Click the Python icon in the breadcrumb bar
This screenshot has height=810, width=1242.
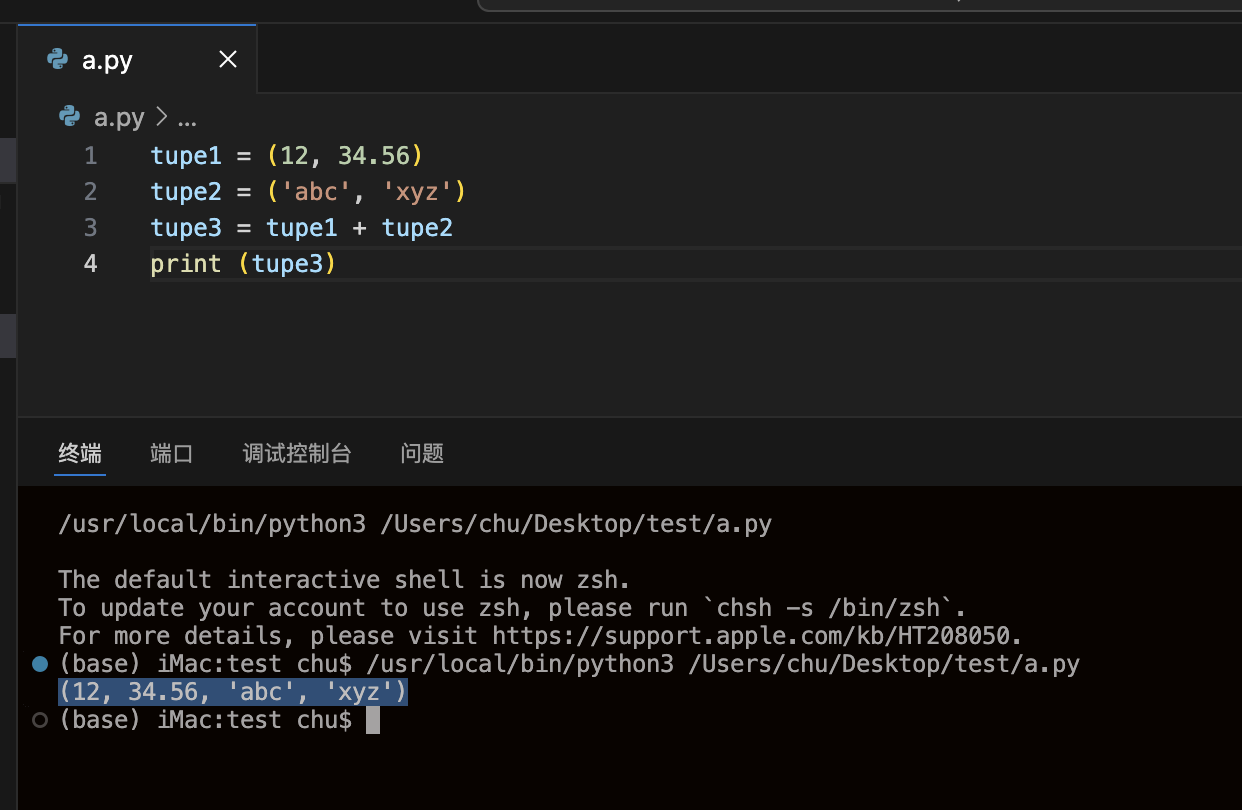(x=69, y=117)
